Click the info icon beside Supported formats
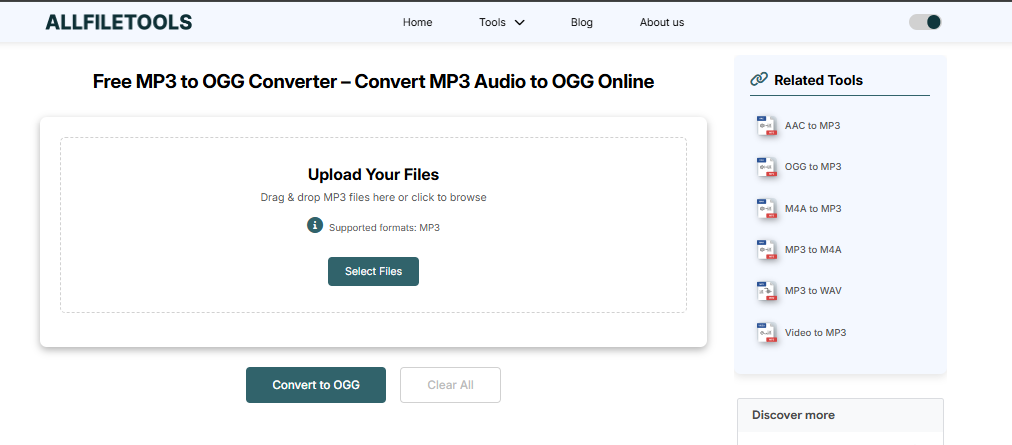Viewport: 1012px width, 445px height. pyautogui.click(x=315, y=225)
